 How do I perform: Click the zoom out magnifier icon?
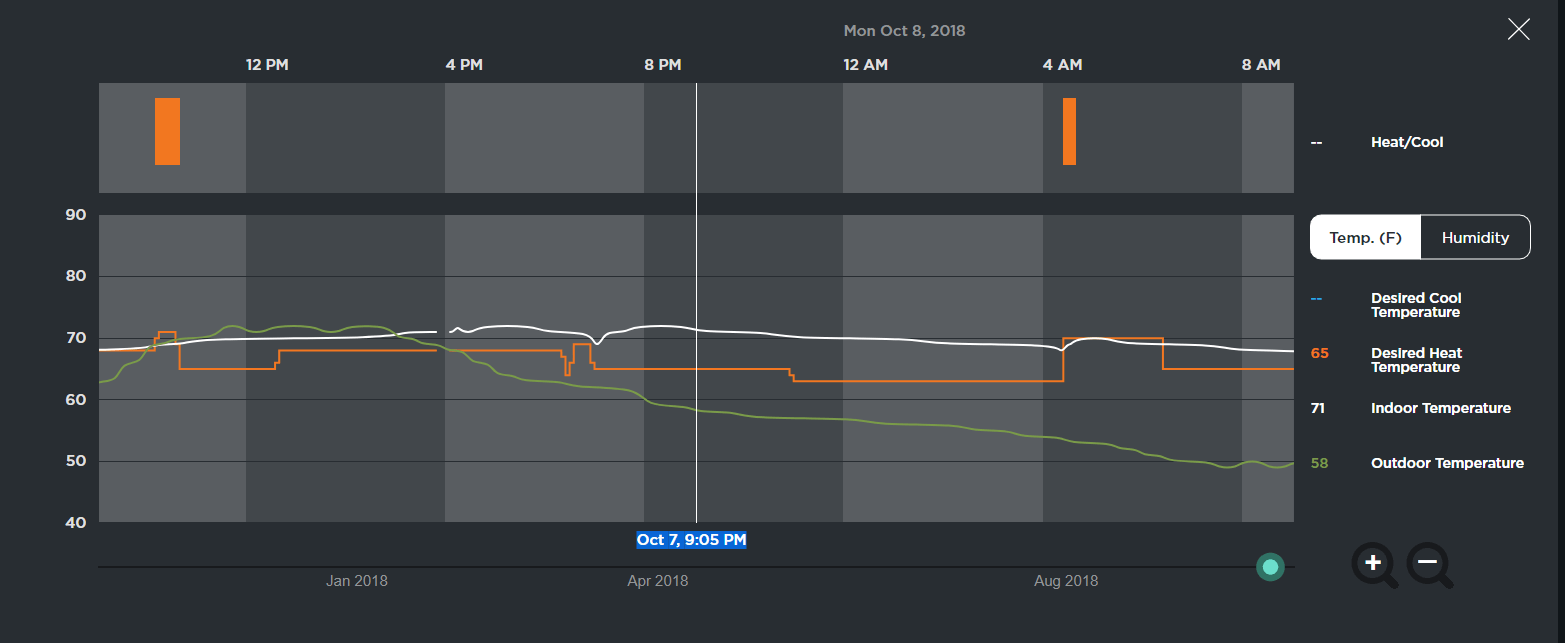(1429, 565)
